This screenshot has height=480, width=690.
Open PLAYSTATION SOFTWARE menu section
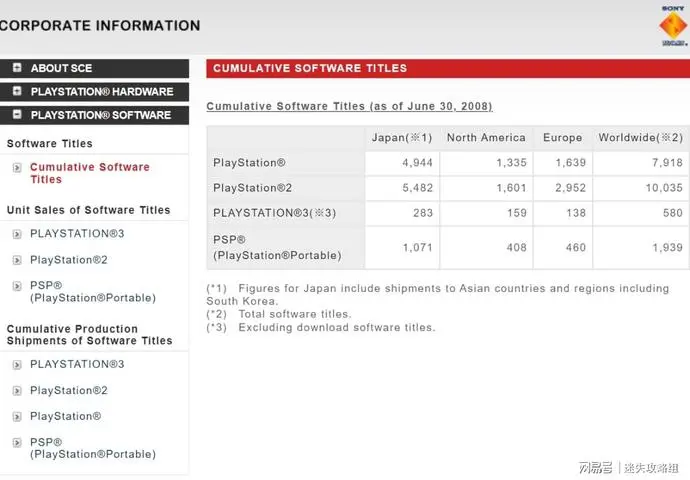(94, 115)
